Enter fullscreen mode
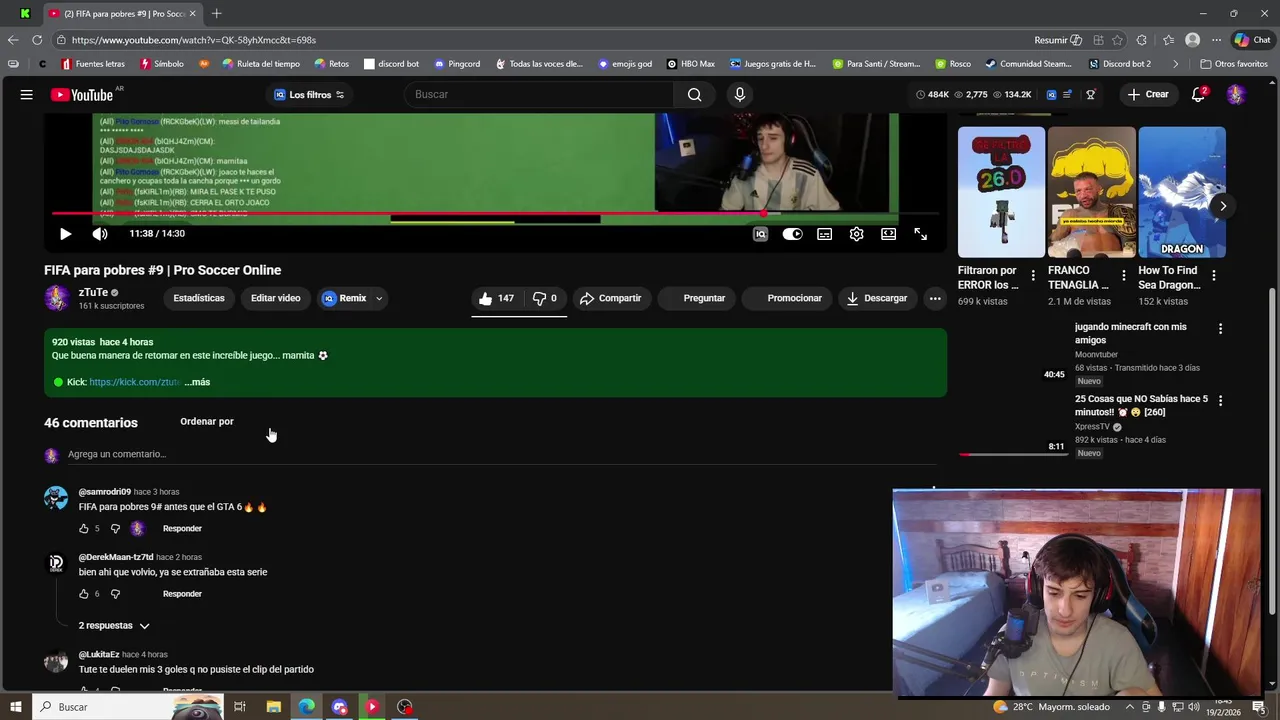The height and width of the screenshot is (720, 1280). 920,234
